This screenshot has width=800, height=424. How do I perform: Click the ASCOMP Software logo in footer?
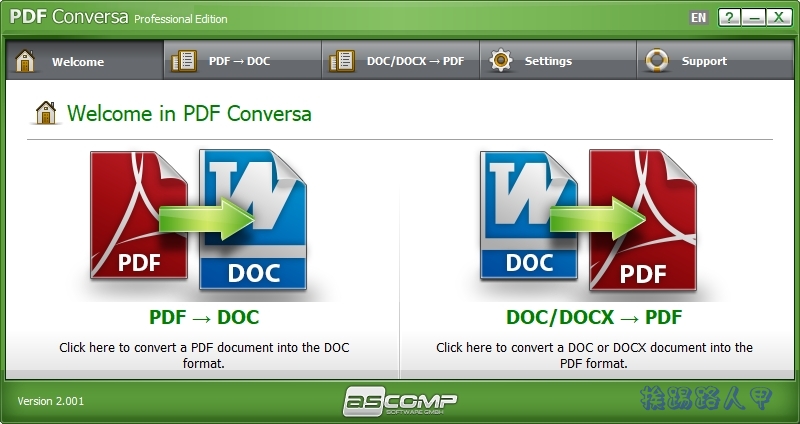(x=400, y=401)
